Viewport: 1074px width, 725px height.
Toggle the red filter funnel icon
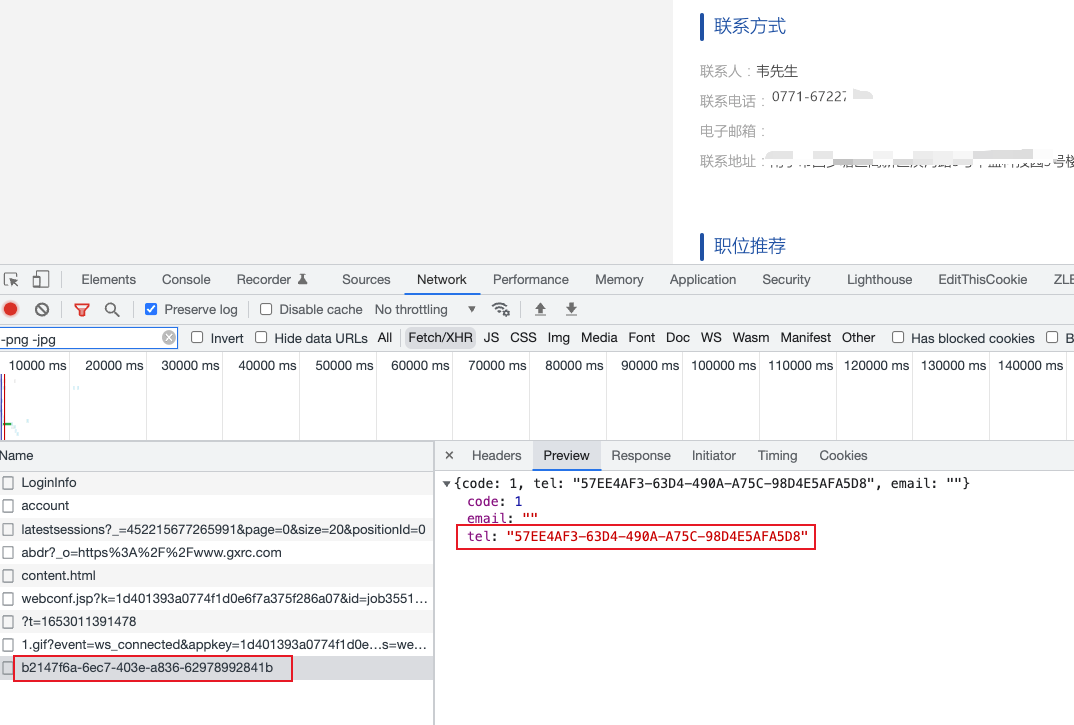[82, 310]
